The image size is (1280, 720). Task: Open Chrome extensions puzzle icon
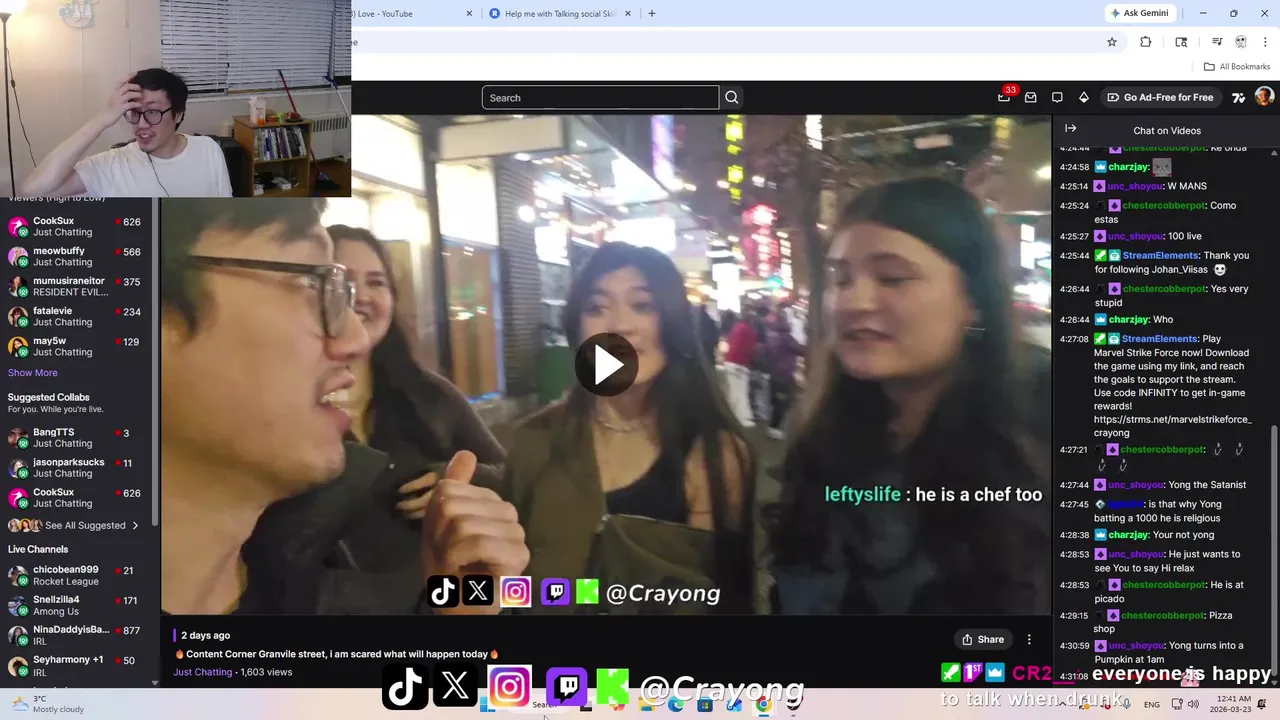[1146, 42]
